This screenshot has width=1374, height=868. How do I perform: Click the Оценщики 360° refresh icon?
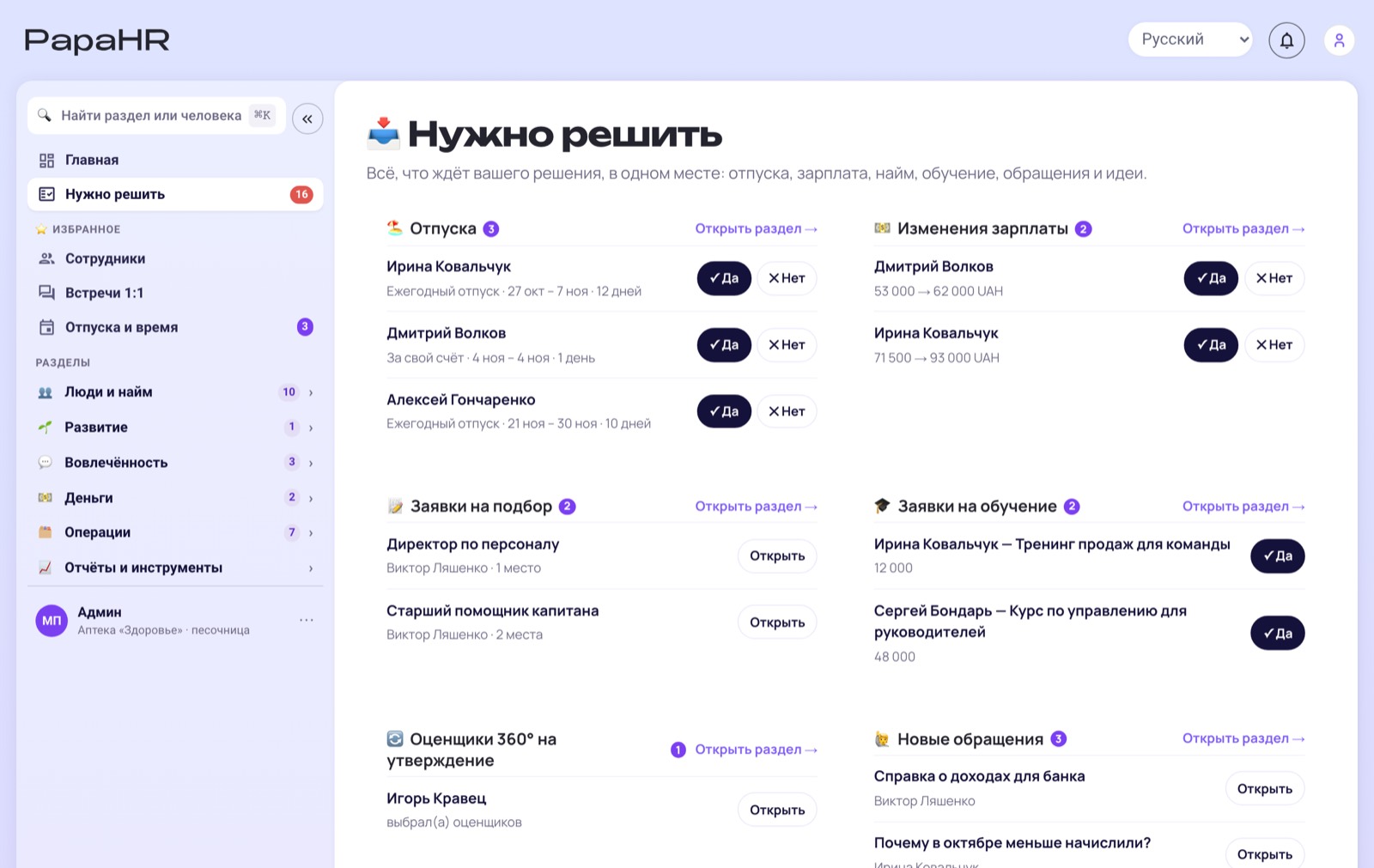point(395,738)
